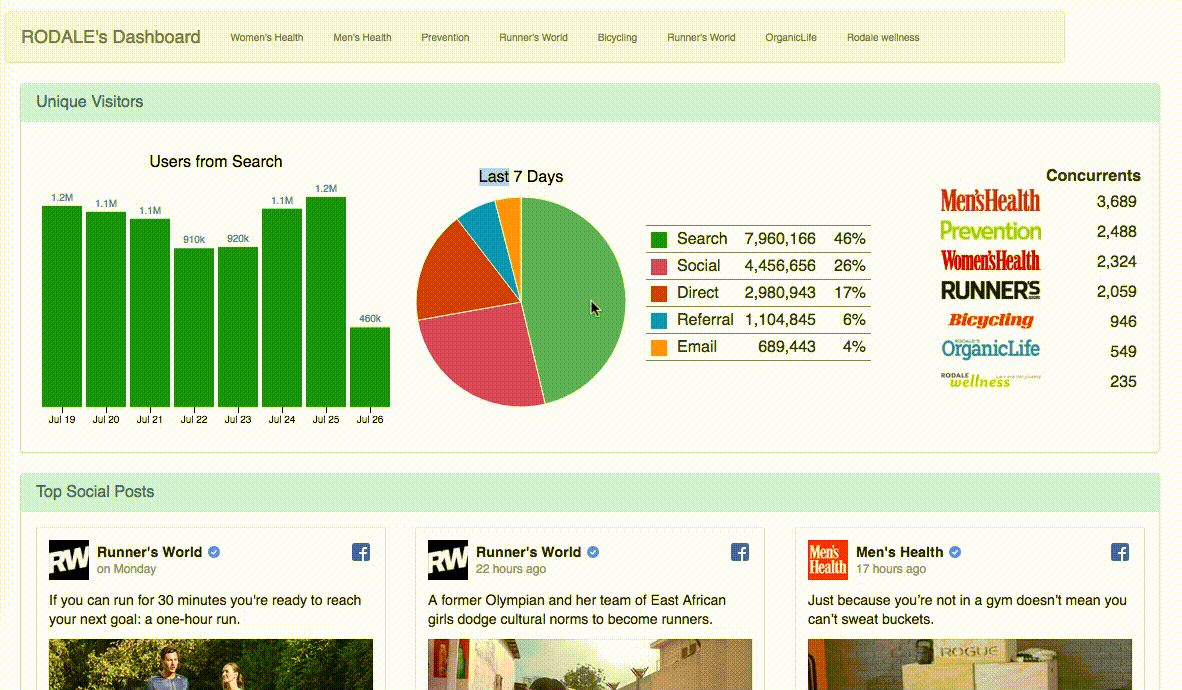Click the 7,960,166 Search value
1182x690 pixels.
tap(779, 239)
